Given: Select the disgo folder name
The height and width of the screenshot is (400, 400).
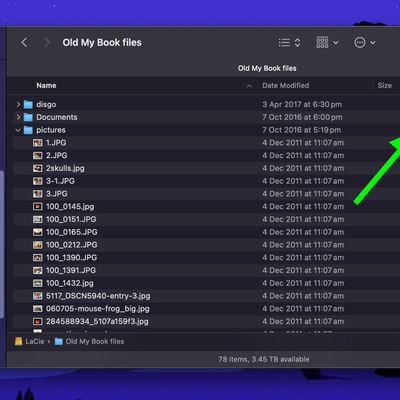Looking at the screenshot, I should point(46,104).
